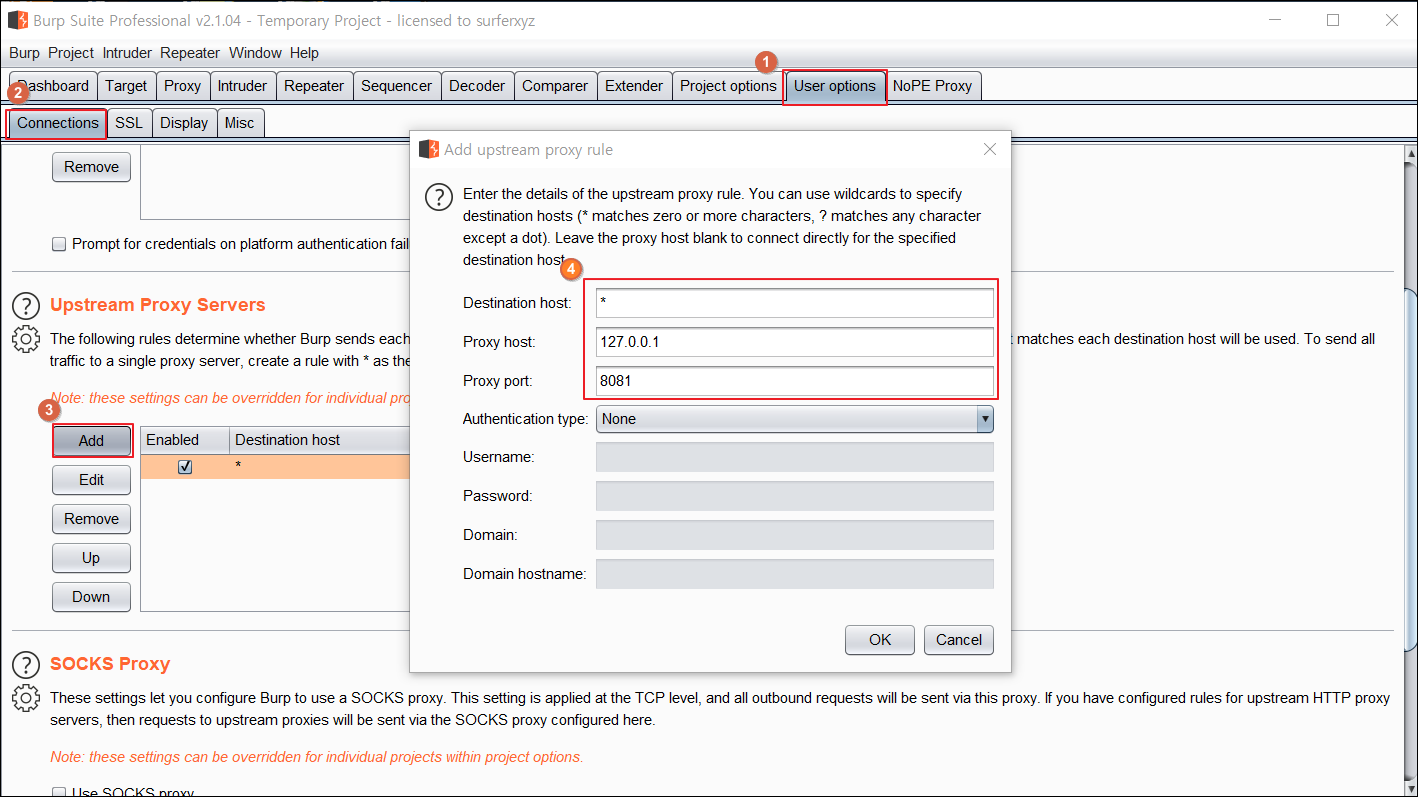Enable Prompt for credentials on platform authentication failure

coord(59,244)
